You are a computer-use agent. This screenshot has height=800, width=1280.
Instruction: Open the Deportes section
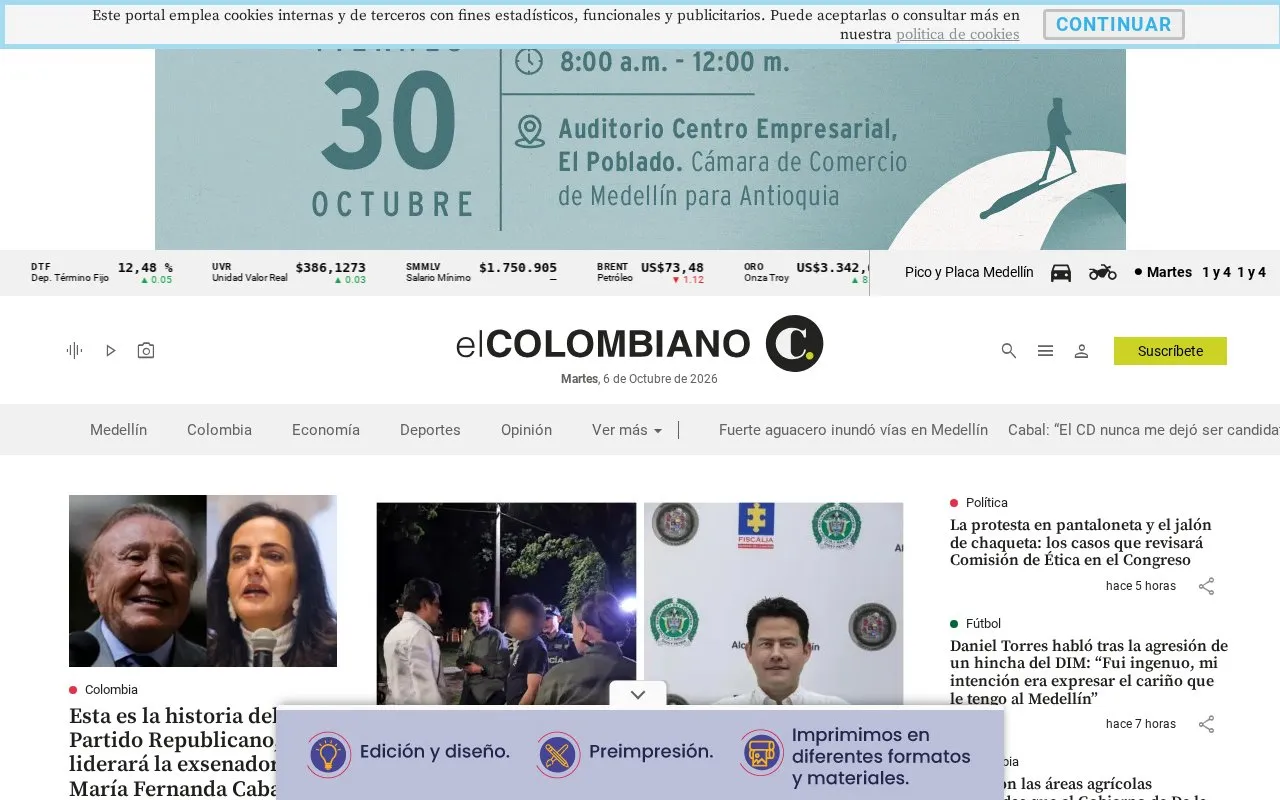click(430, 430)
